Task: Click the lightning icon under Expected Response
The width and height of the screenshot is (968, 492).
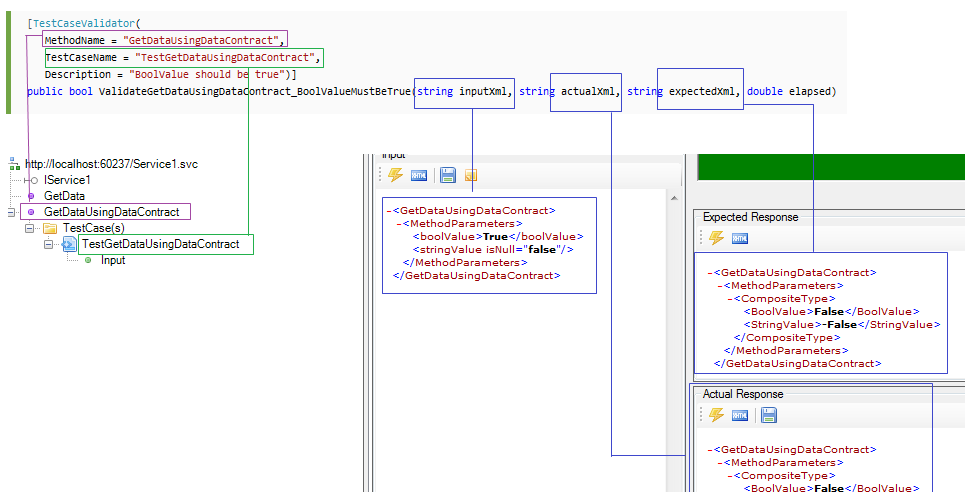Action: point(716,238)
